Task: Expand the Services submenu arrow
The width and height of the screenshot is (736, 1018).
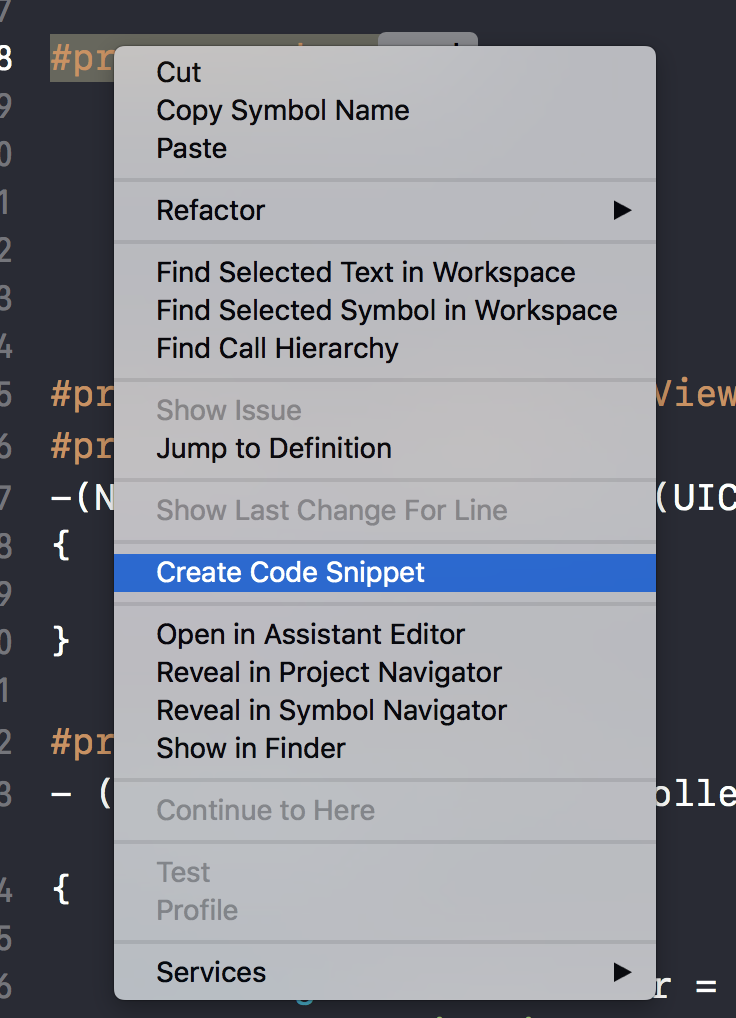Action: click(x=622, y=972)
